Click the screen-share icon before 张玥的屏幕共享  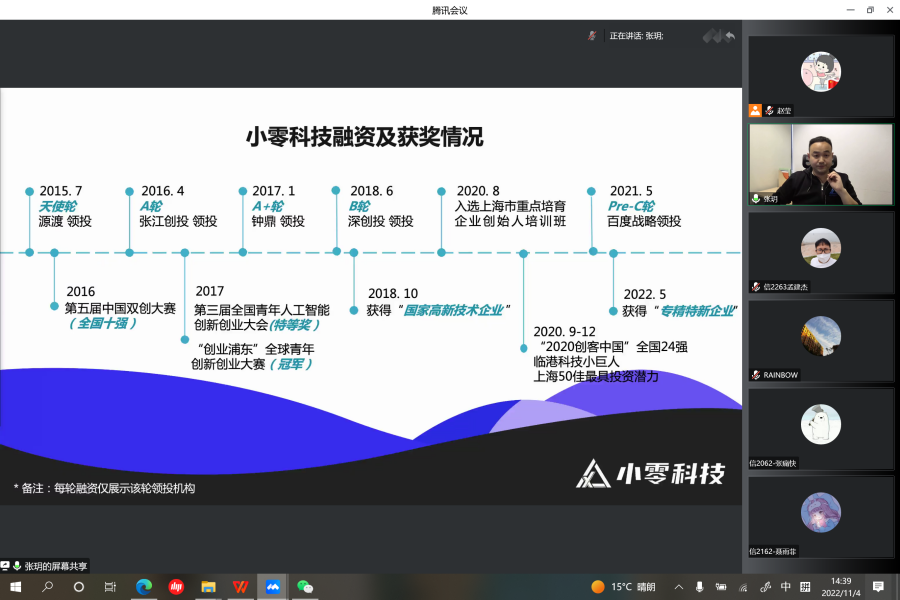tap(5, 566)
